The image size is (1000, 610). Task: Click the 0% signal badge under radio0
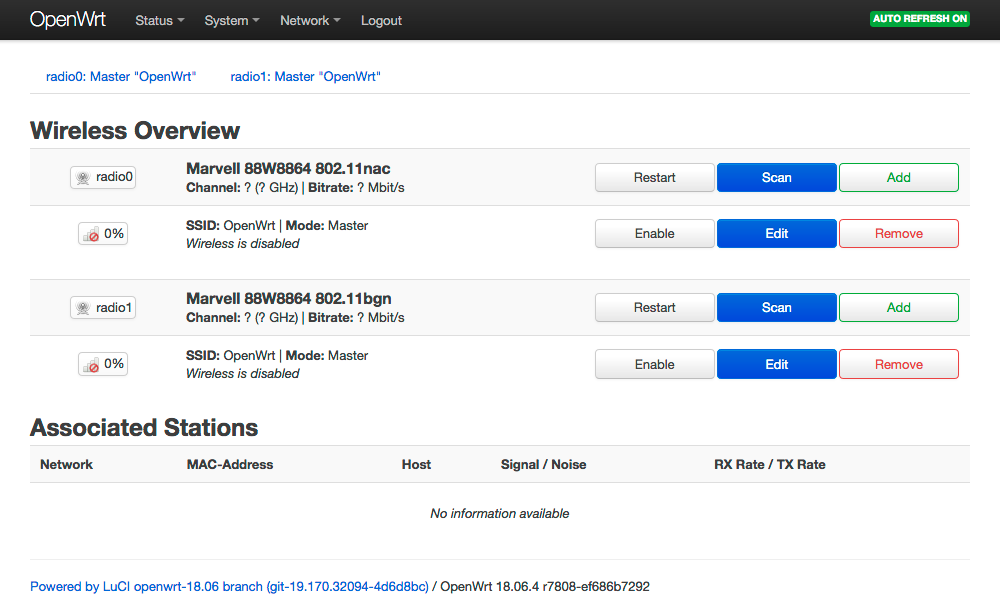(x=103, y=234)
